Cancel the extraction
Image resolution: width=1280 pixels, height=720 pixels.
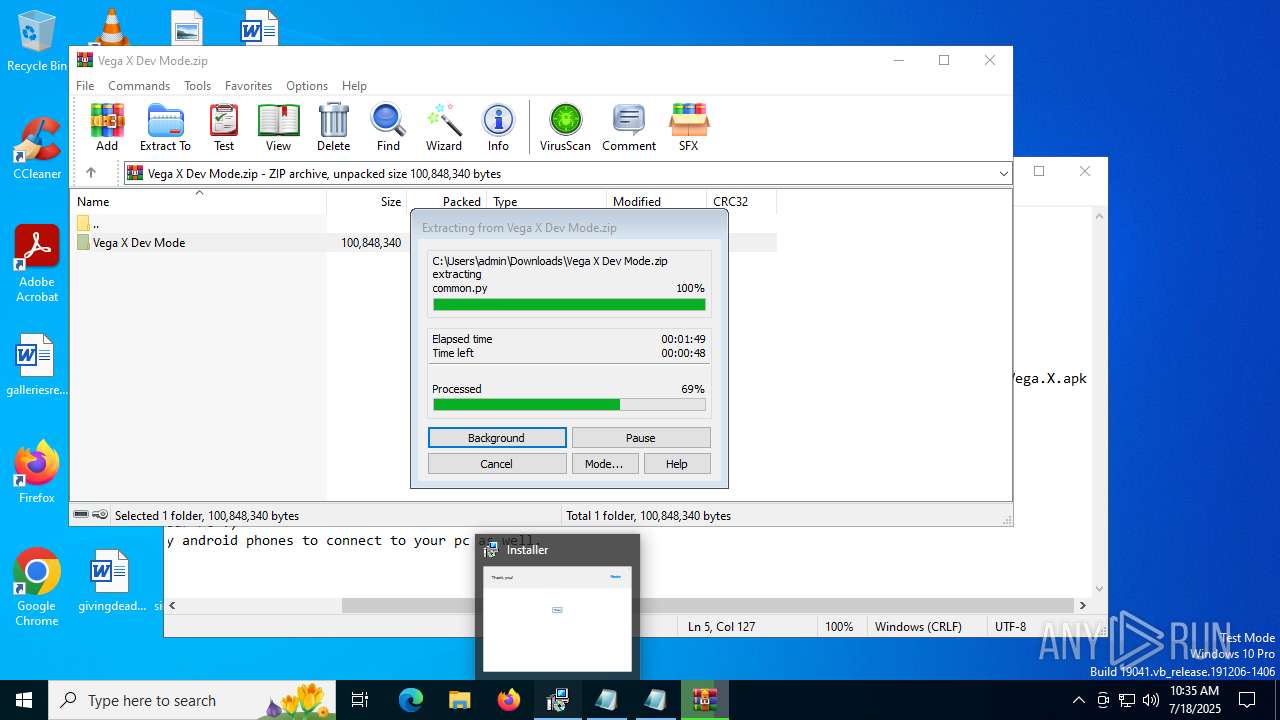497,464
